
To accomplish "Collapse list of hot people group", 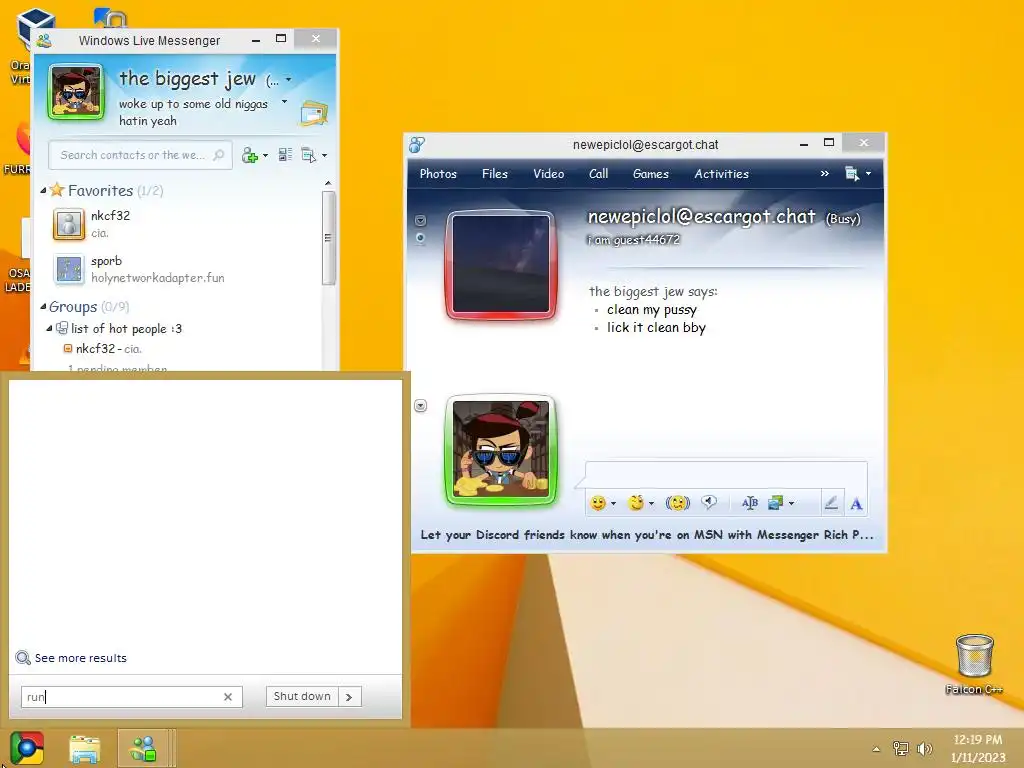I will [49, 328].
